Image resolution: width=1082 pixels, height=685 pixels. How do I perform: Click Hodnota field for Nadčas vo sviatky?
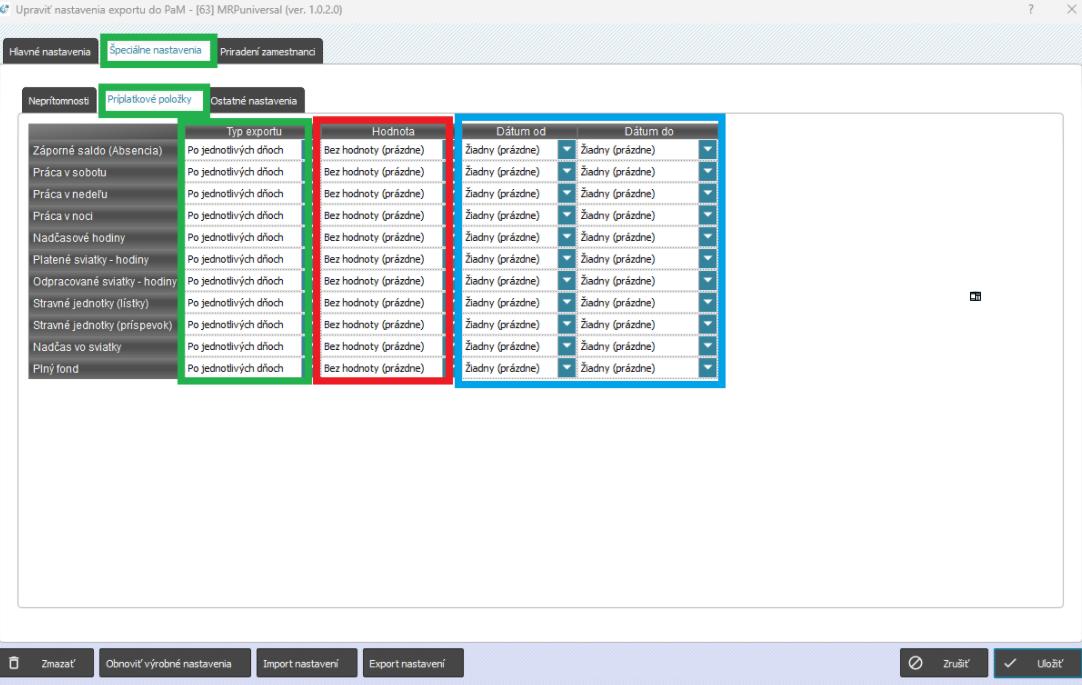[382, 347]
